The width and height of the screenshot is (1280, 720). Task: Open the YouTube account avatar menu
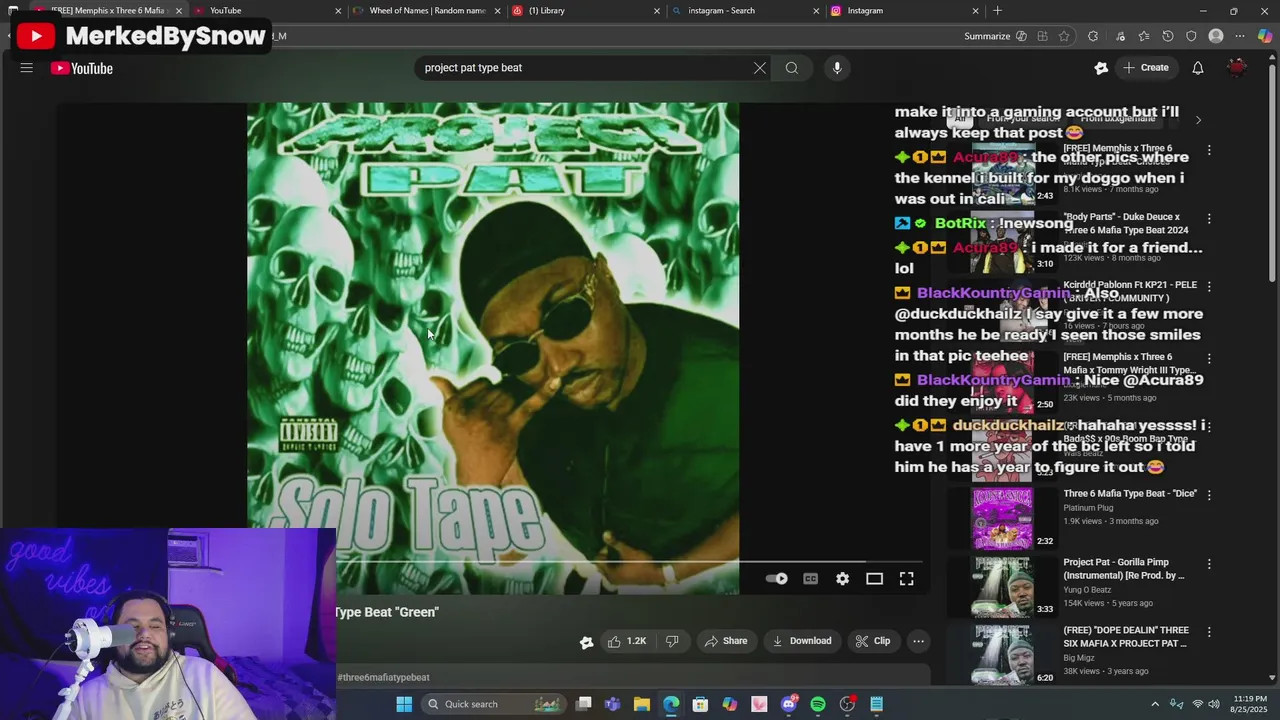[x=1237, y=68]
